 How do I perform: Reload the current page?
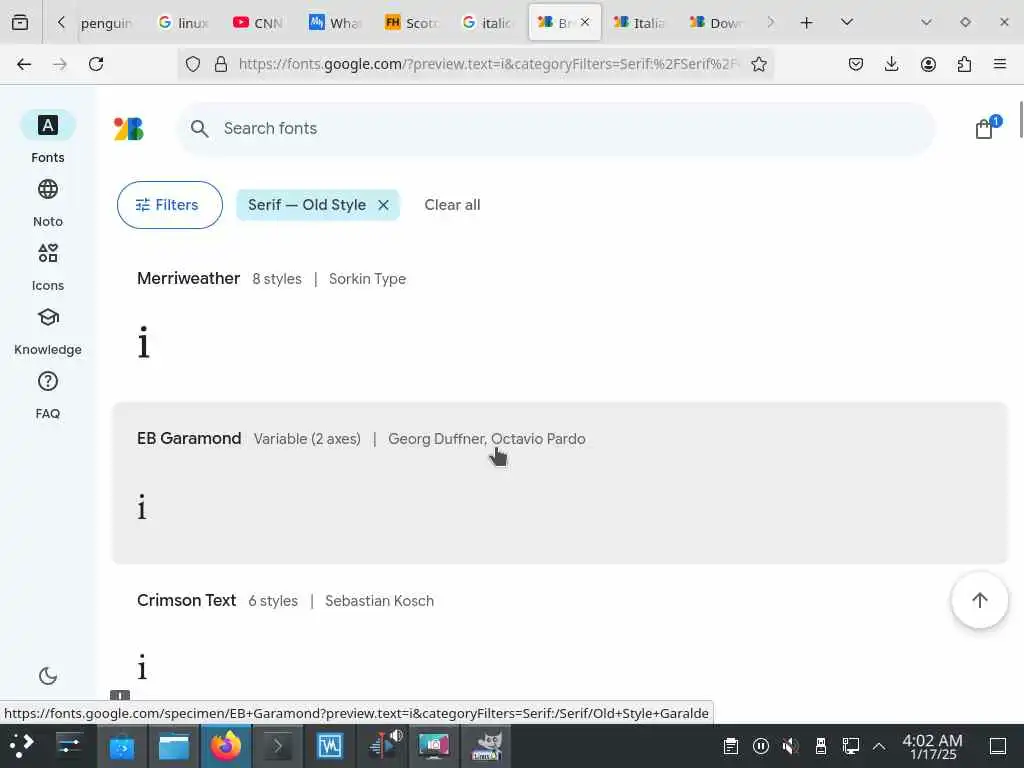tap(96, 64)
